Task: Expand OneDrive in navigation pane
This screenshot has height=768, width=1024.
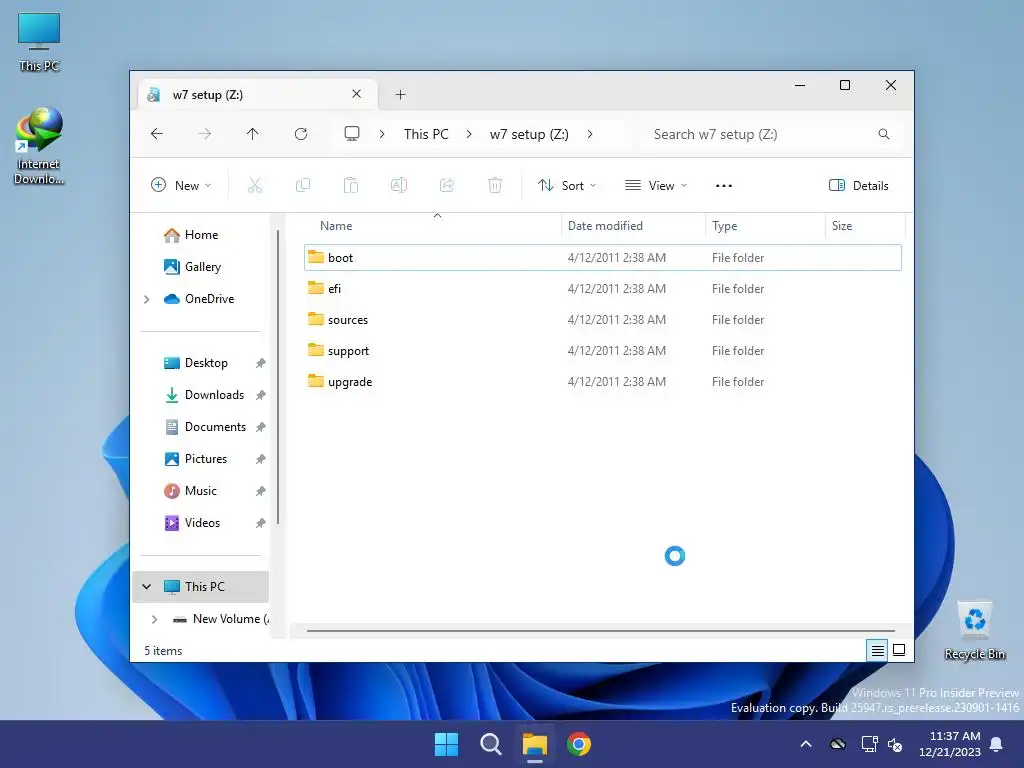Action: tap(147, 299)
